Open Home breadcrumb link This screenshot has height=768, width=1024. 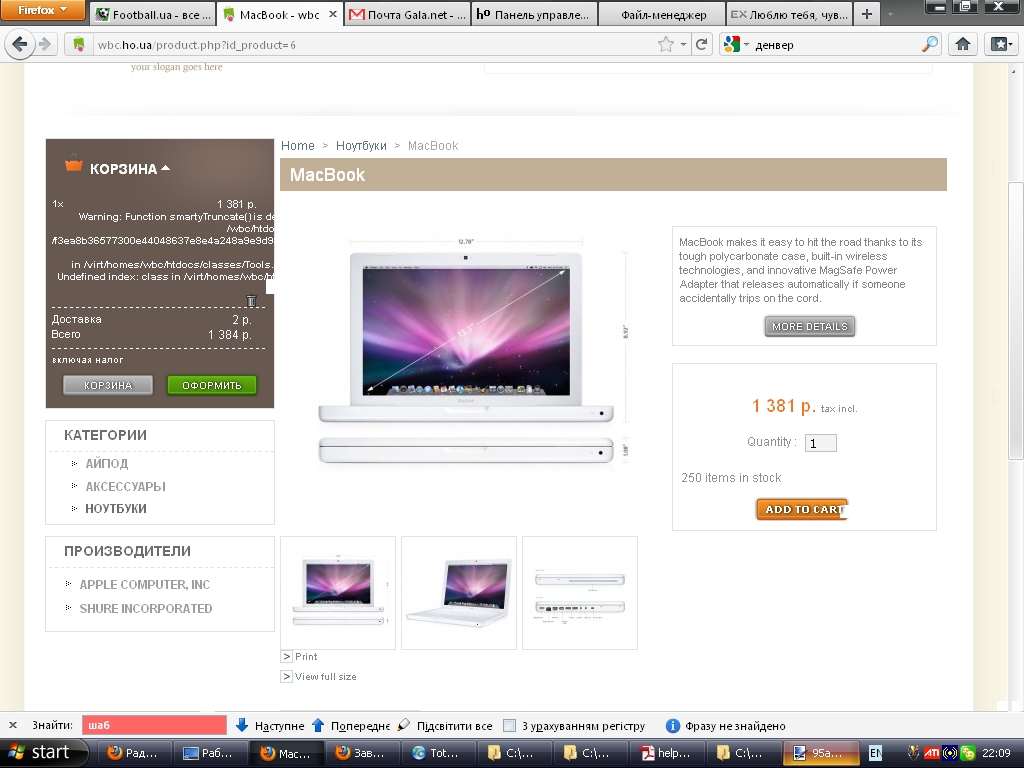tap(298, 146)
